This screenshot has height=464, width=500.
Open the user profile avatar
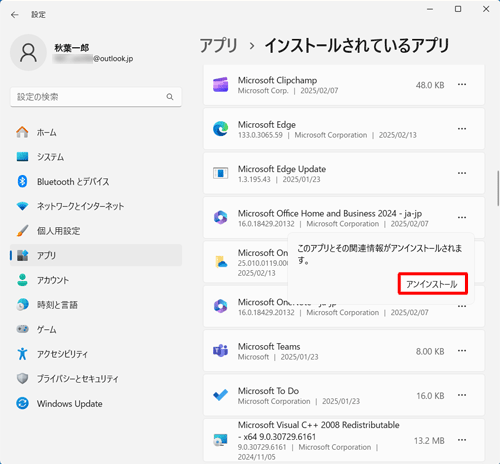[x=28, y=53]
